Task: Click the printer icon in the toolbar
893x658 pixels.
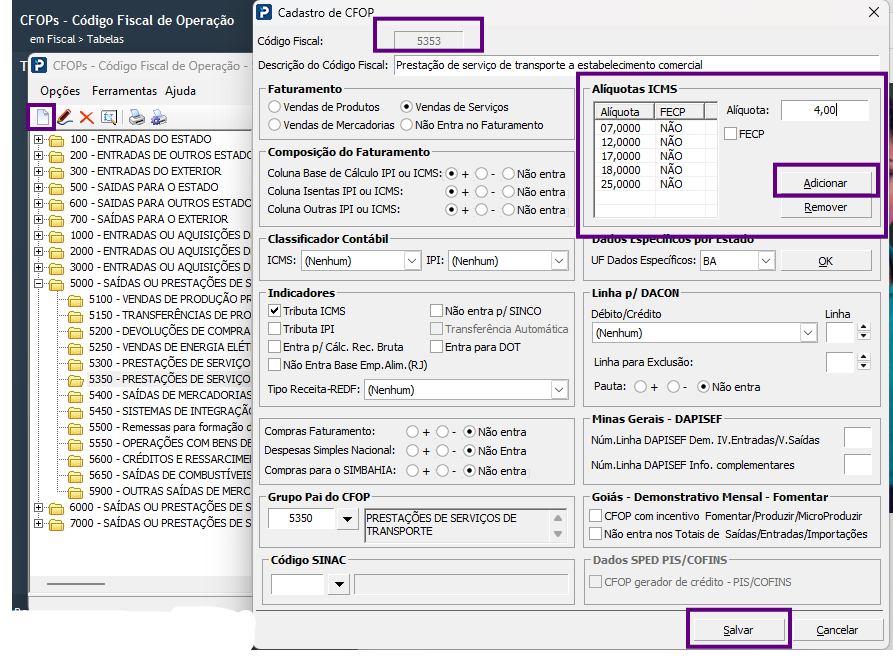Action: pyautogui.click(x=136, y=117)
